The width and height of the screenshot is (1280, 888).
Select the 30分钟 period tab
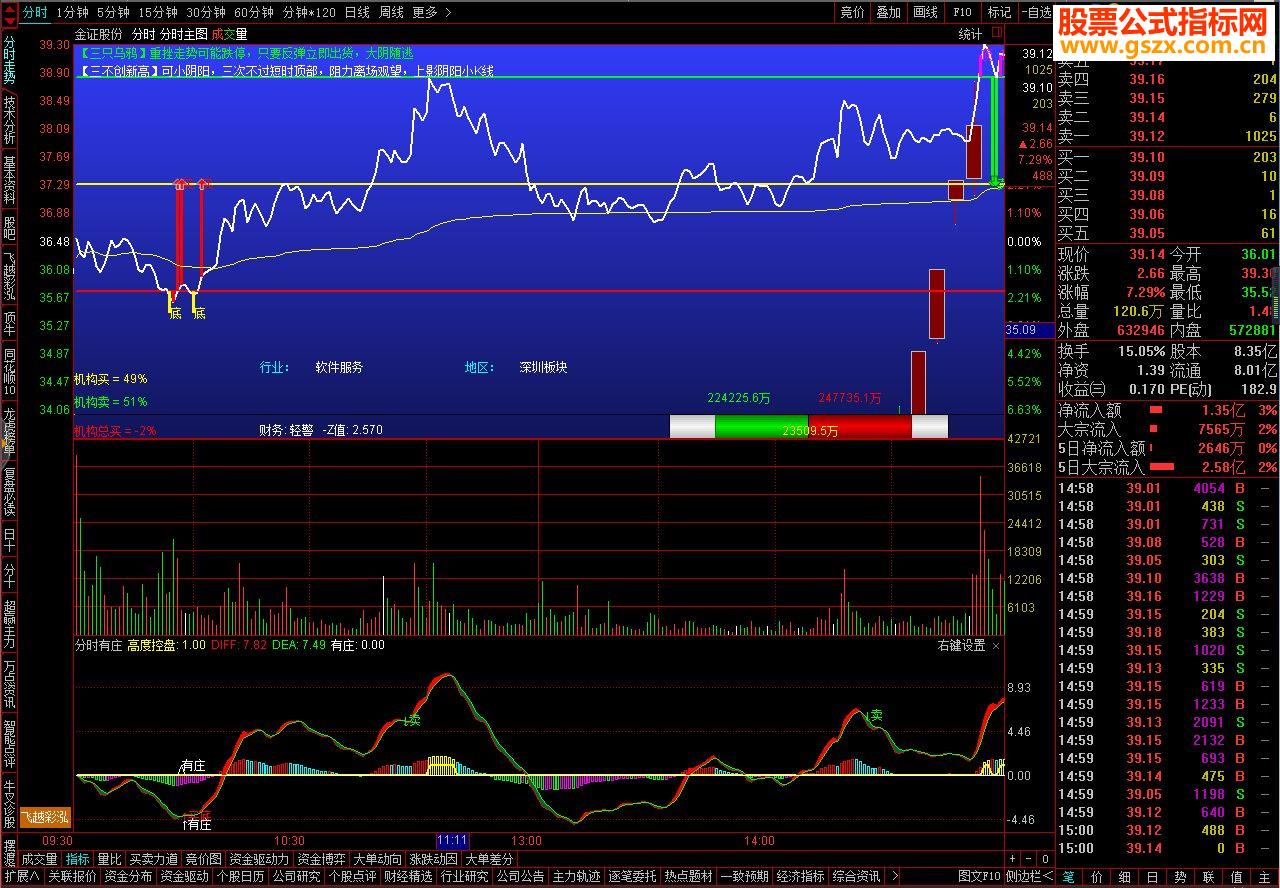(x=206, y=12)
